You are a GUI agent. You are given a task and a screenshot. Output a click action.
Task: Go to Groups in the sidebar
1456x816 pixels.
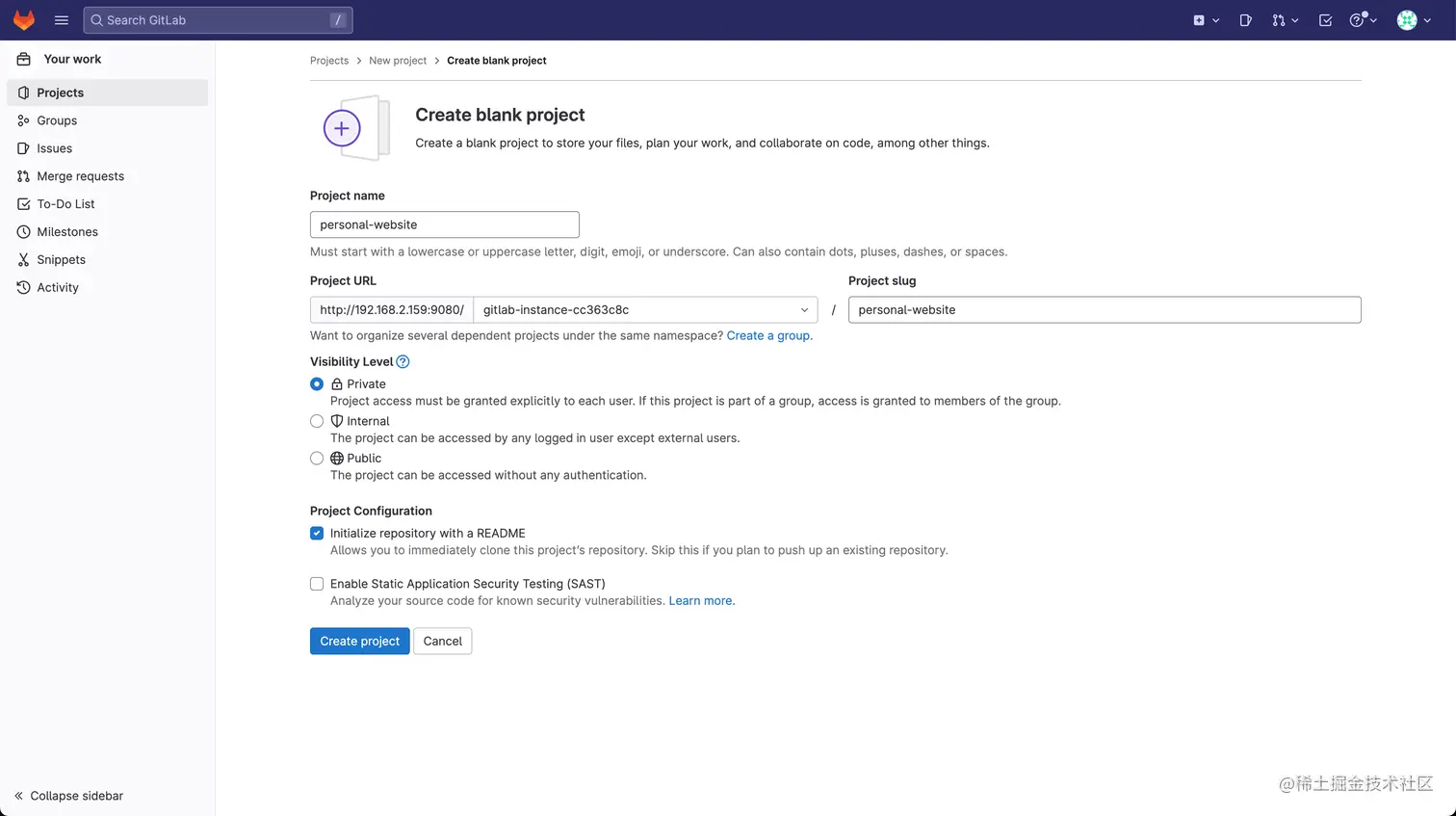(57, 120)
